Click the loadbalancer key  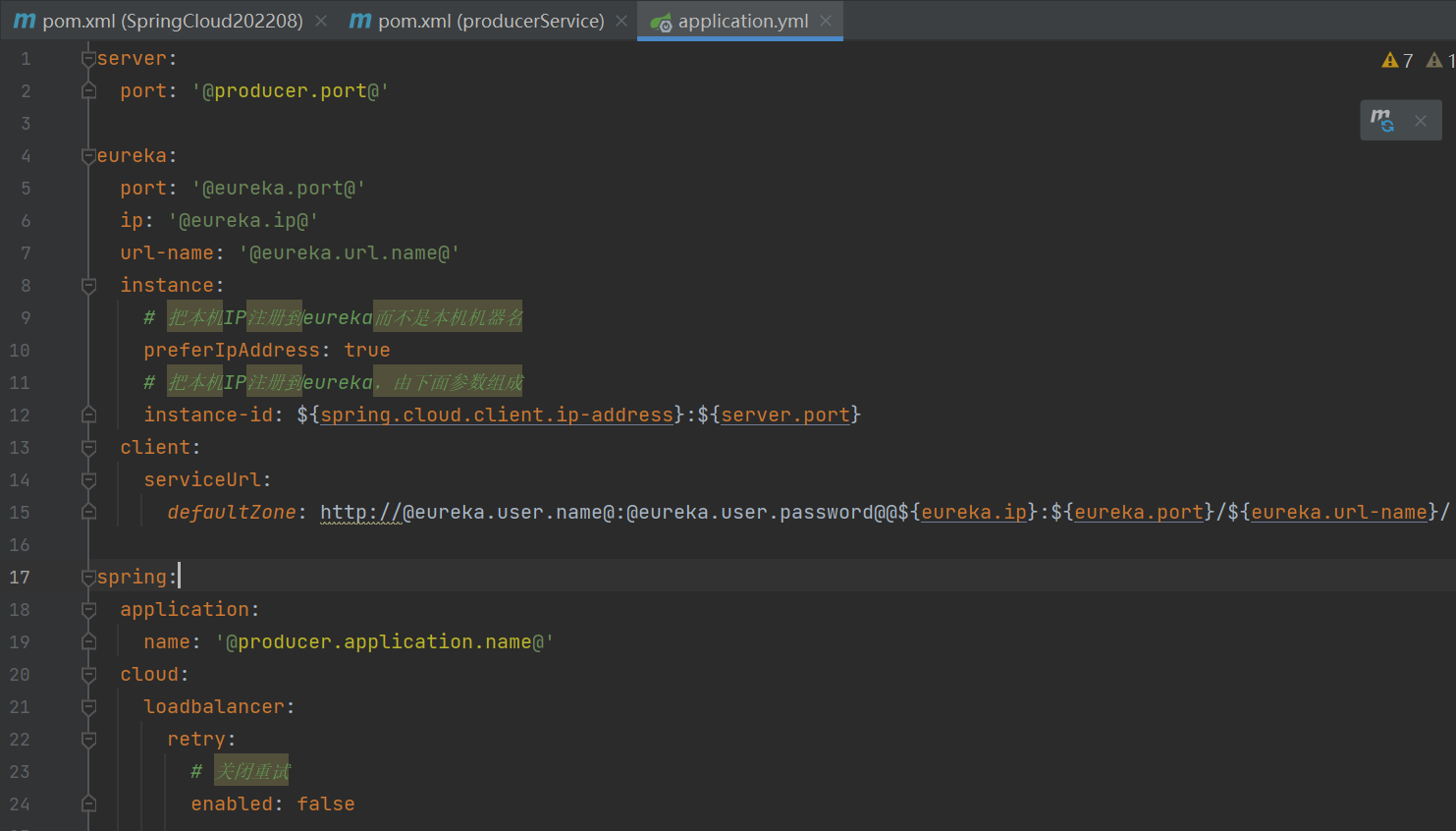[x=214, y=707]
